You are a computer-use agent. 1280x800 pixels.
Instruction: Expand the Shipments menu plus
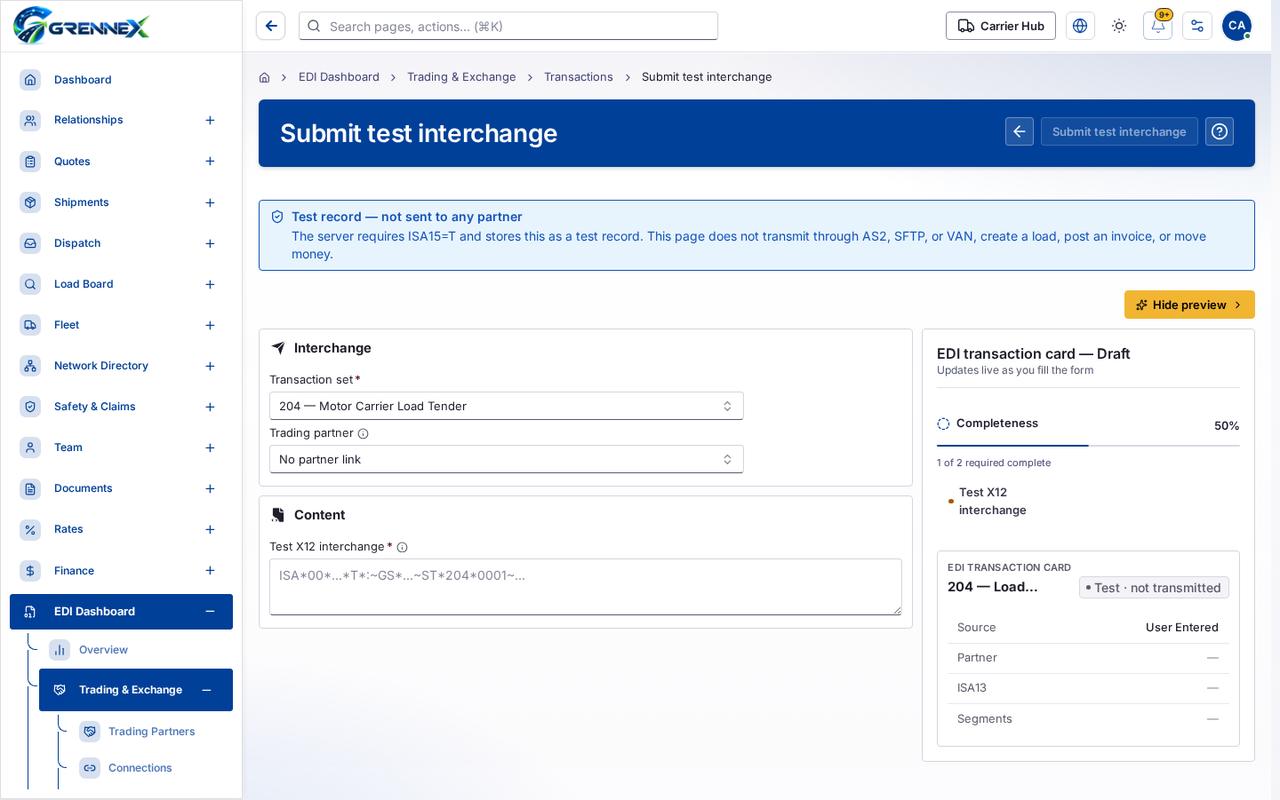210,203
